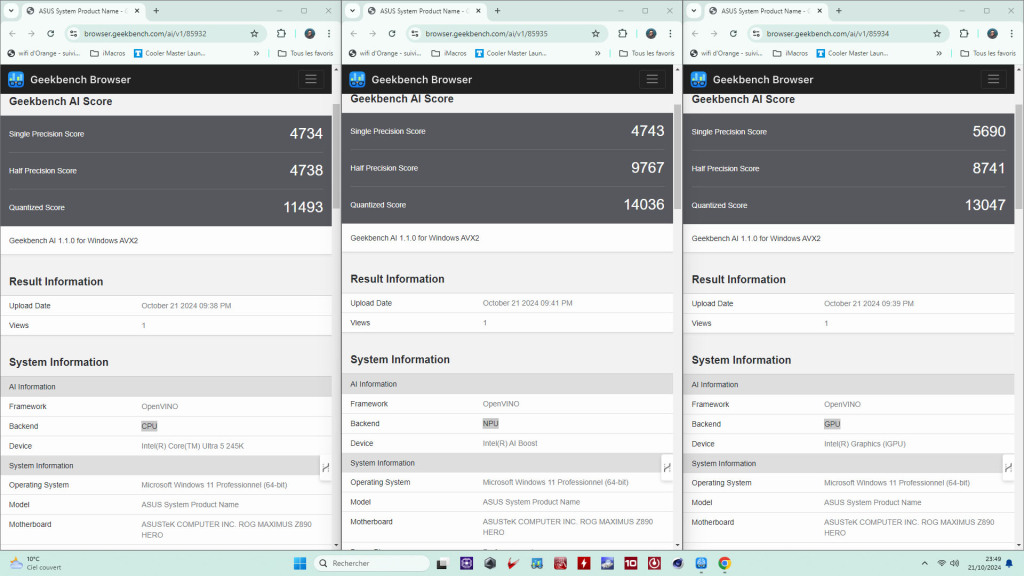
Task: Show hidden bookmarks in the right window
Action: point(939,54)
